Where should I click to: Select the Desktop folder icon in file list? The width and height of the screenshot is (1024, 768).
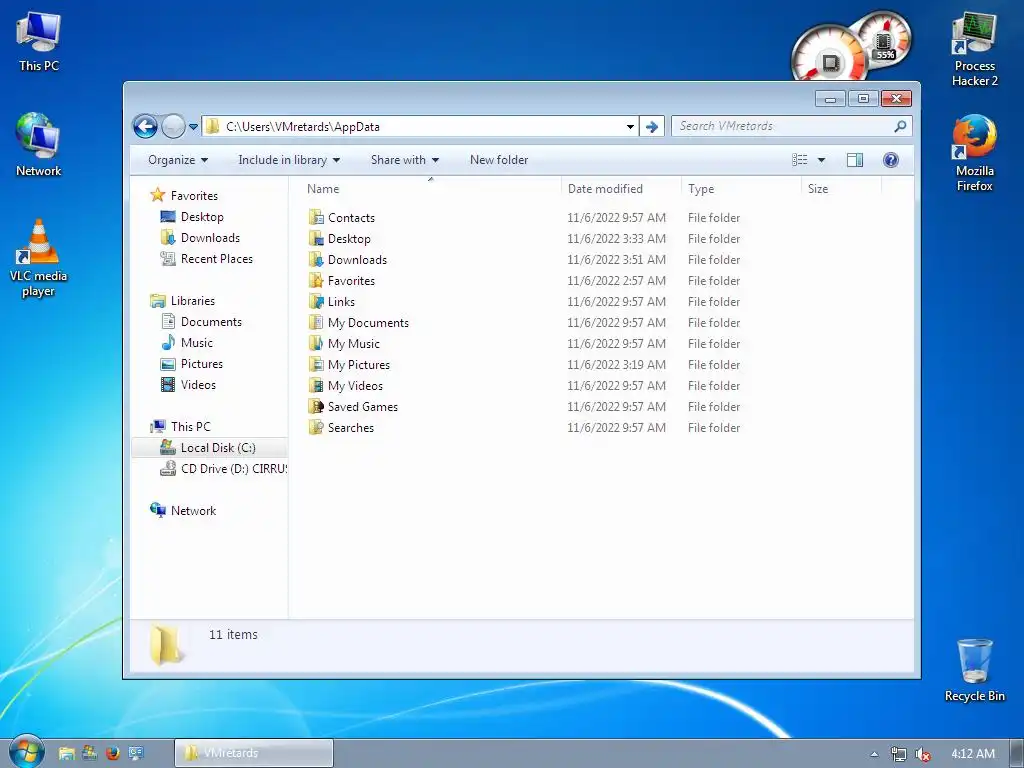316,238
